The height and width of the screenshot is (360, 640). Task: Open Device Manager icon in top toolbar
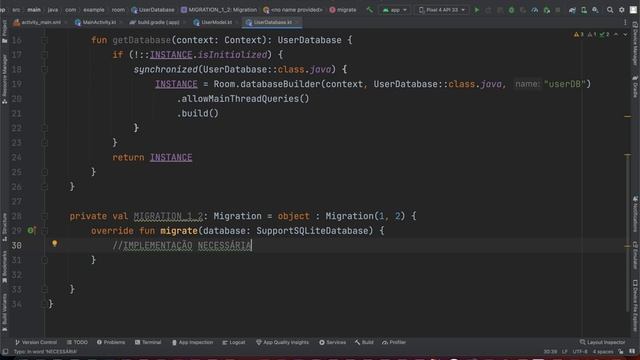[x=584, y=10]
